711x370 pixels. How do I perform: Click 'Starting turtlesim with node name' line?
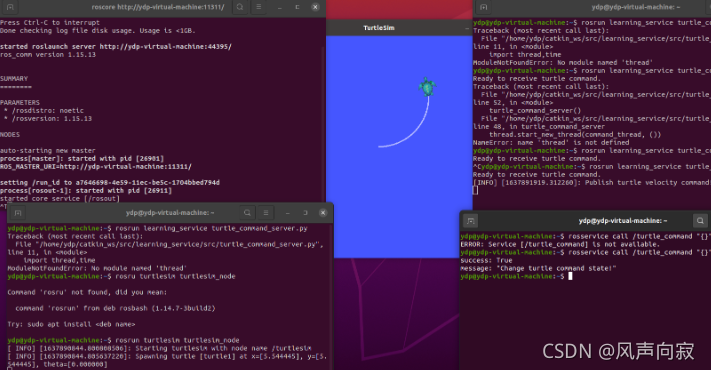tap(160, 349)
